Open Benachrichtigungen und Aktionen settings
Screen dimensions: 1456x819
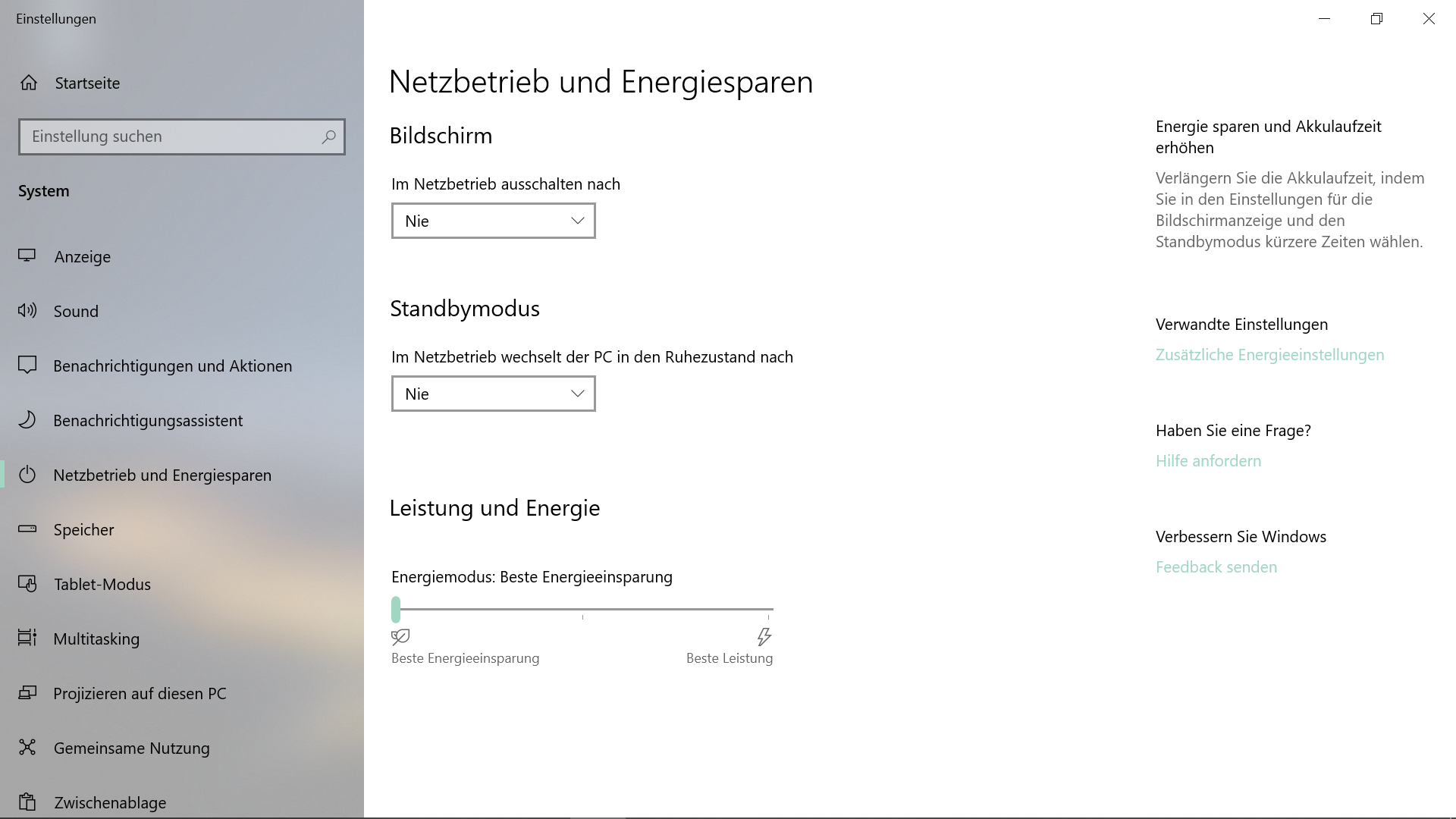[x=172, y=366]
